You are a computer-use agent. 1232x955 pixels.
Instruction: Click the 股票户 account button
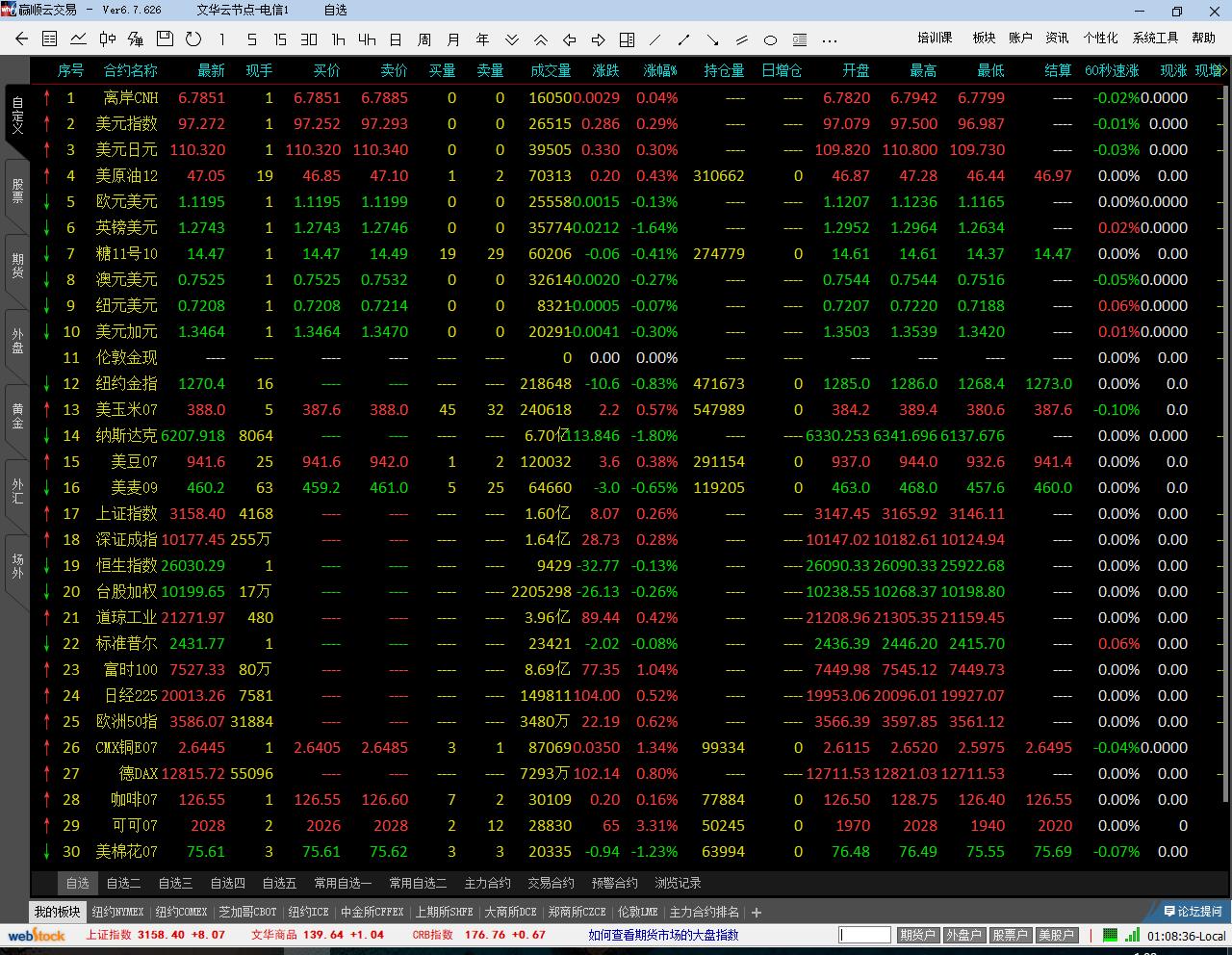1010,935
